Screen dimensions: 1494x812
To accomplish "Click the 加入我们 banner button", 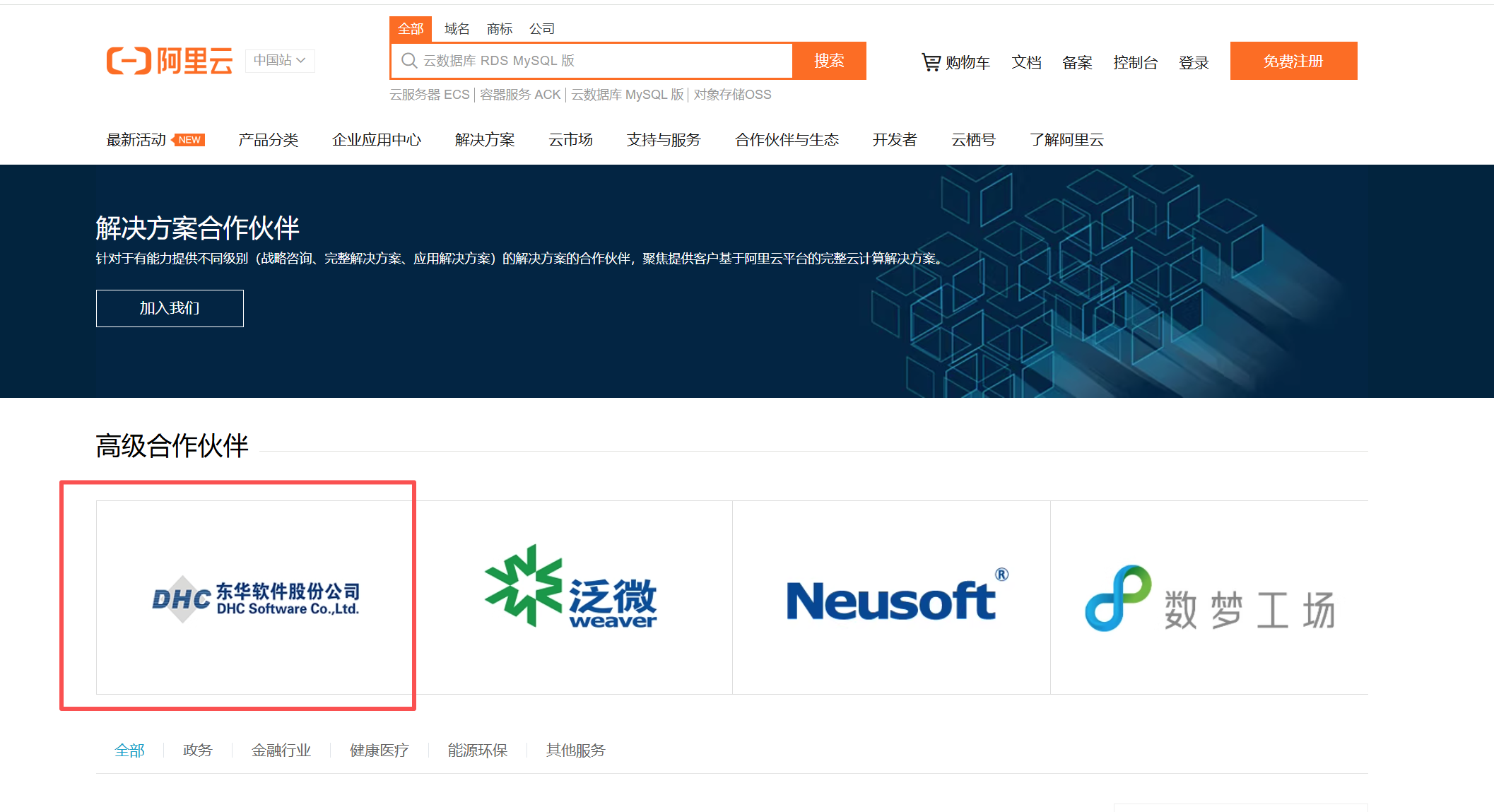I will 170,308.
